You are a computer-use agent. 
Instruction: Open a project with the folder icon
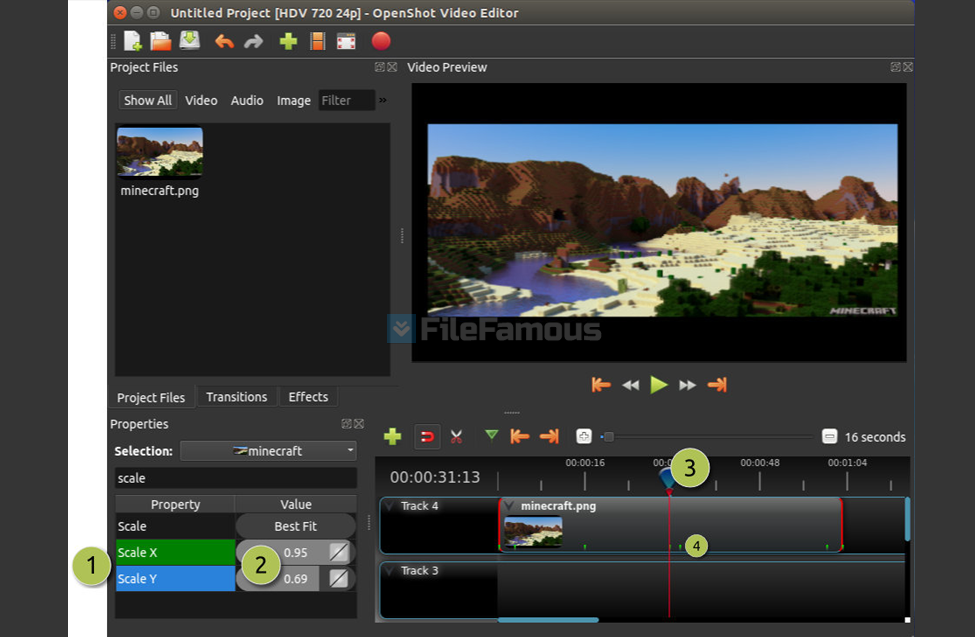pyautogui.click(x=160, y=41)
